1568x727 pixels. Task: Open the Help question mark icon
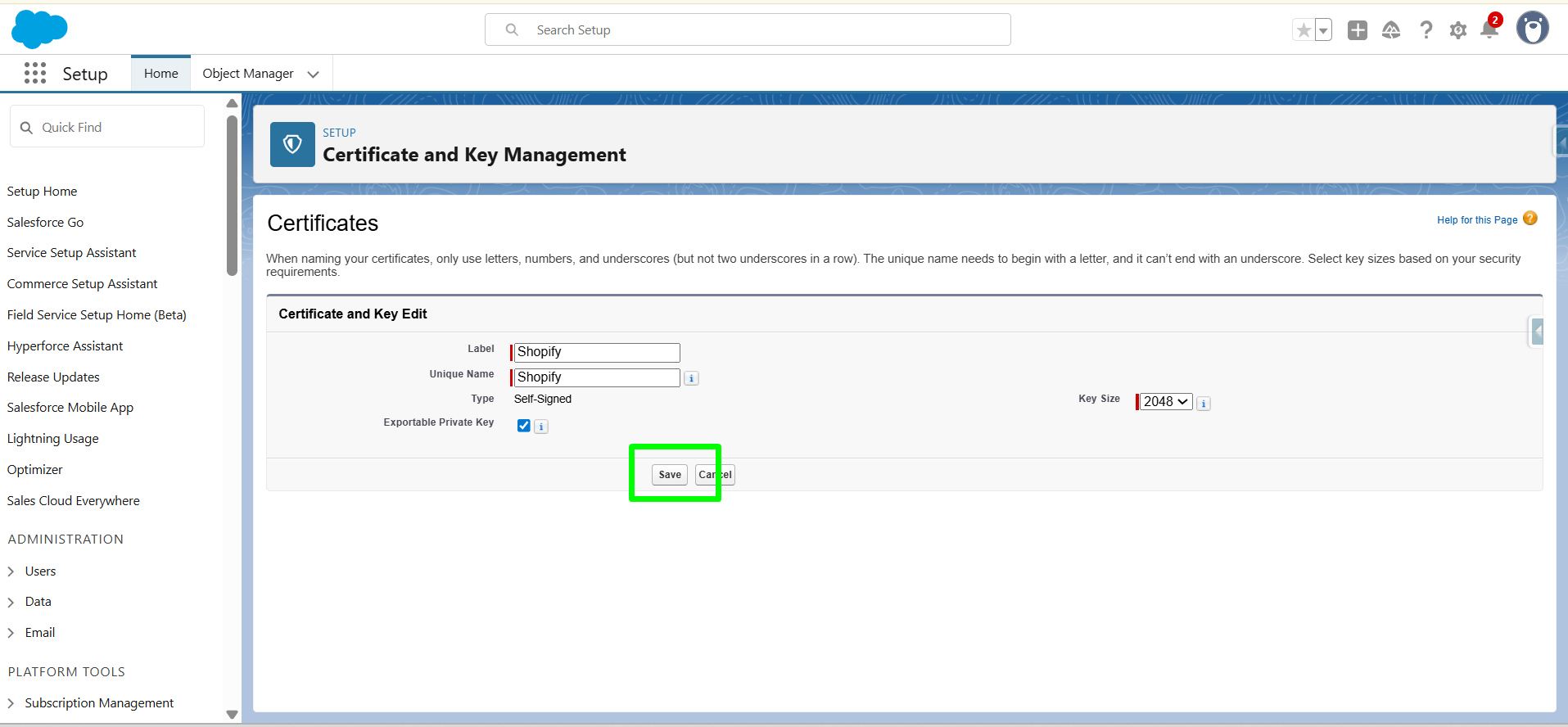click(1426, 30)
